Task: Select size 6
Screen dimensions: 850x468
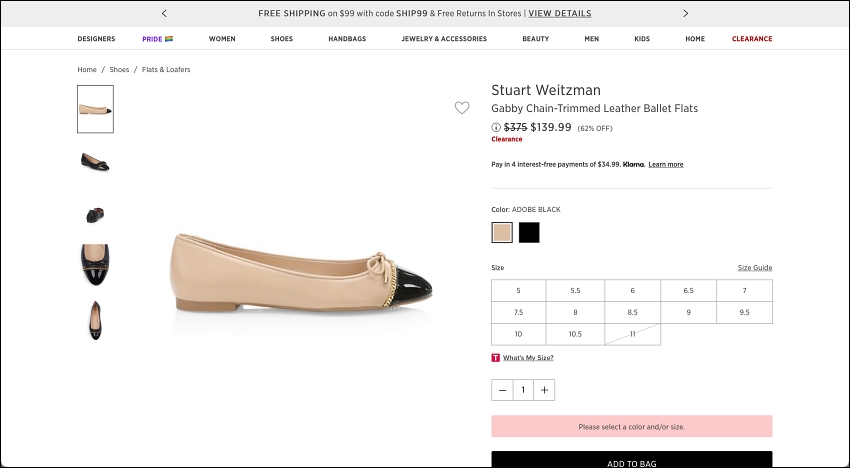Action: click(633, 291)
